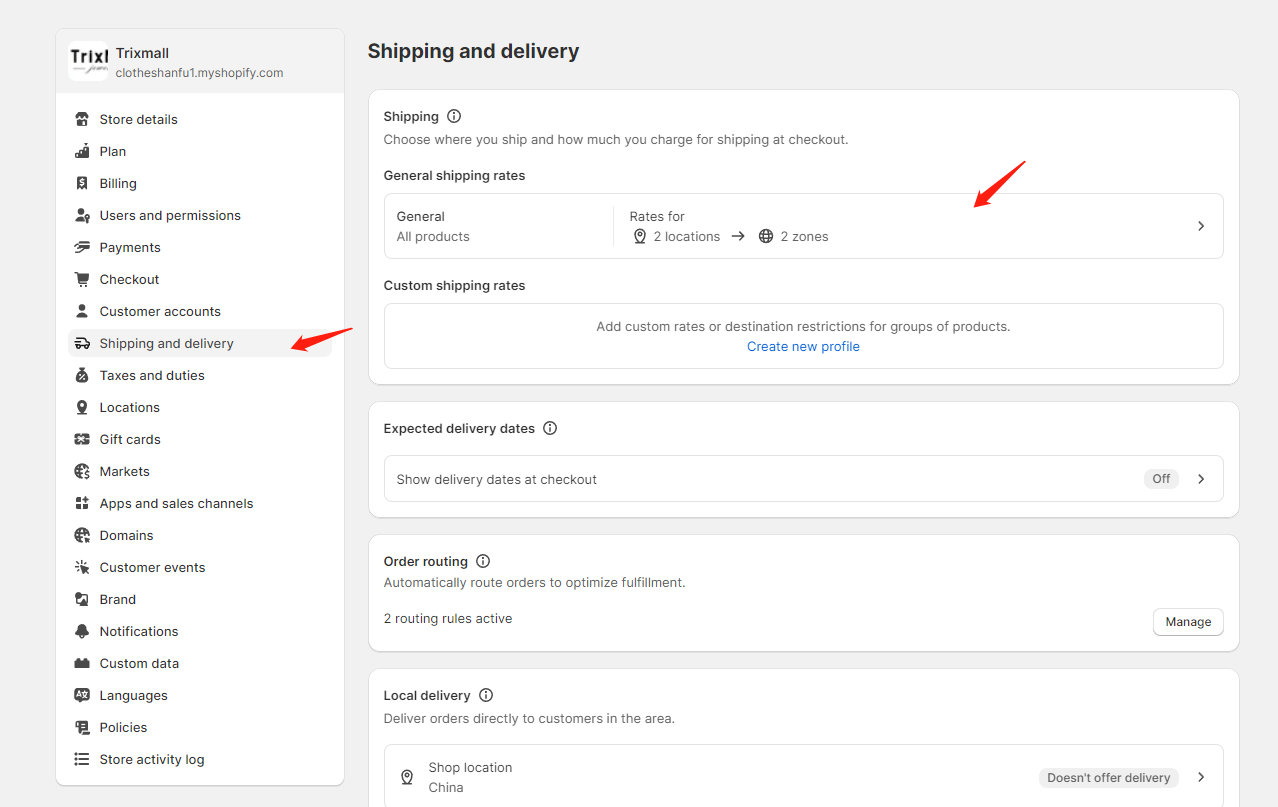Click General All products profile label
This screenshot has height=807, width=1278.
(x=433, y=226)
